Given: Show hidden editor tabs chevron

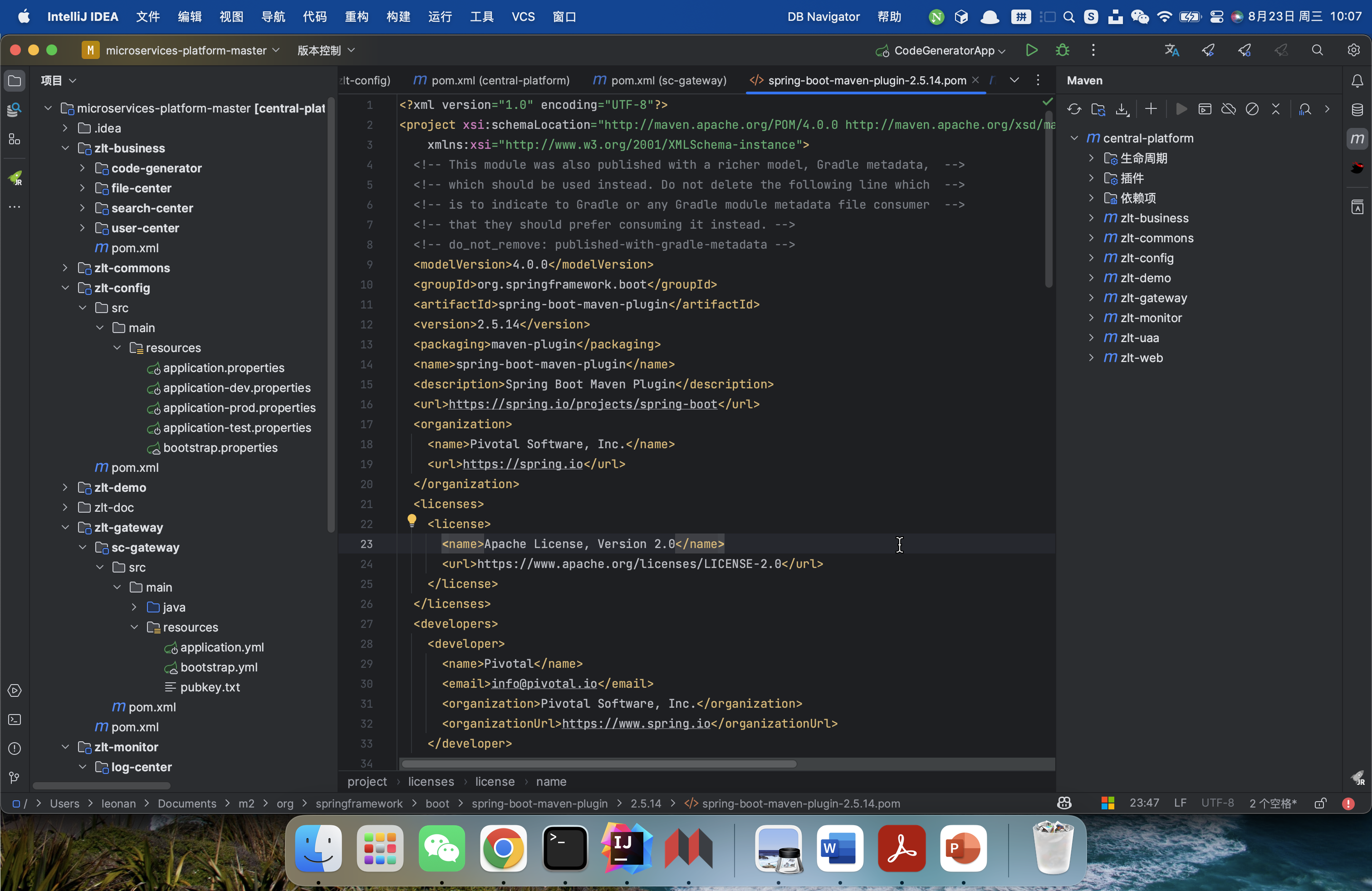Looking at the screenshot, I should (1014, 80).
